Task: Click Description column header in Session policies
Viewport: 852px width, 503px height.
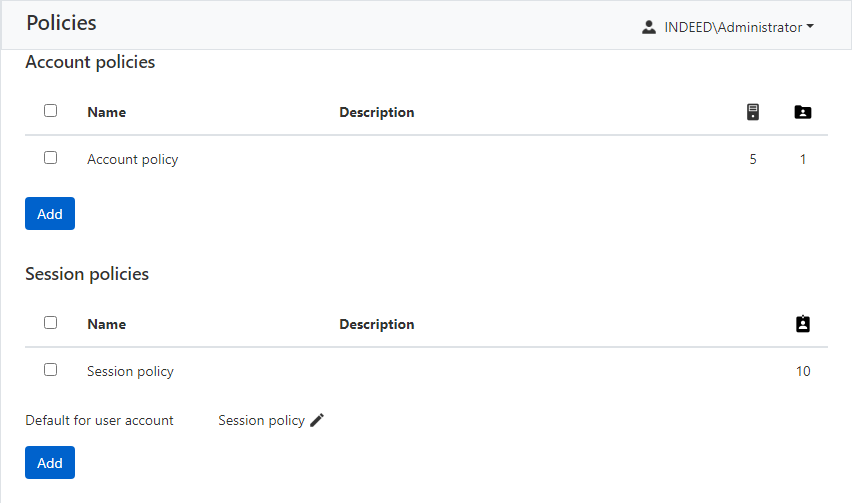Action: [376, 324]
